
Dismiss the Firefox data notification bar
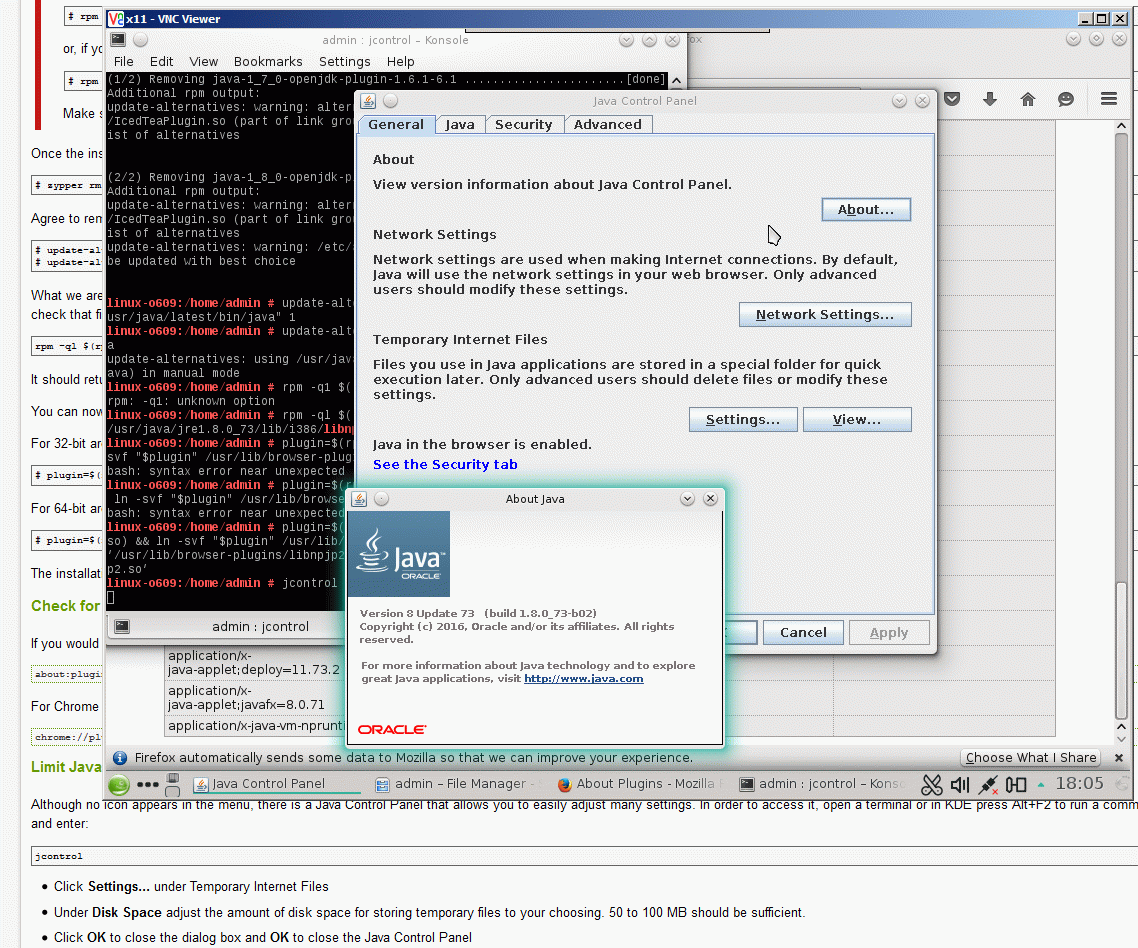[1118, 758]
